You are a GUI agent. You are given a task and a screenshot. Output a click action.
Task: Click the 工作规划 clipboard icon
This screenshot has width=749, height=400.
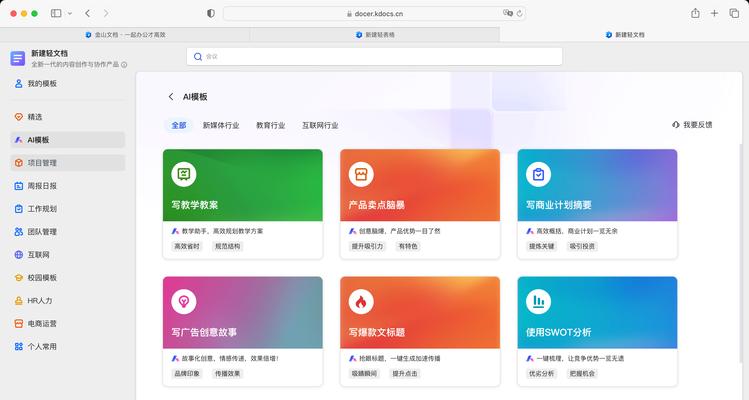[19, 209]
